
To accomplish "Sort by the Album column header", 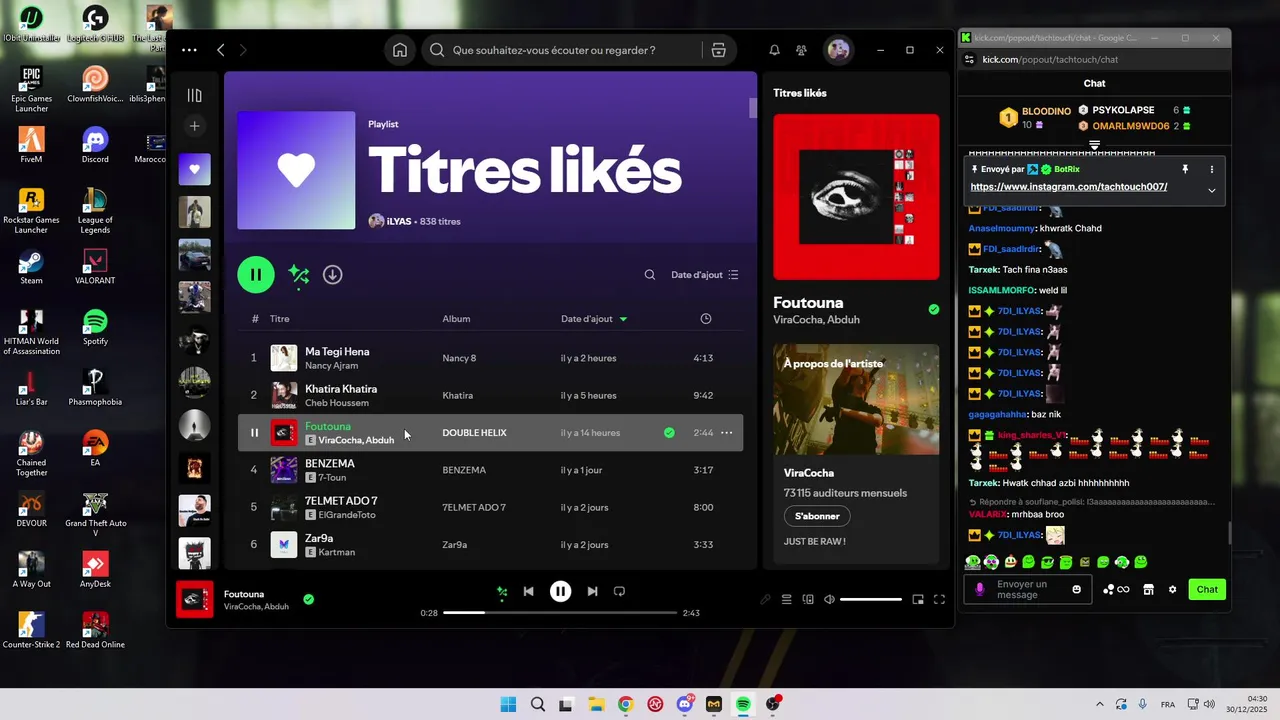I will (456, 319).
